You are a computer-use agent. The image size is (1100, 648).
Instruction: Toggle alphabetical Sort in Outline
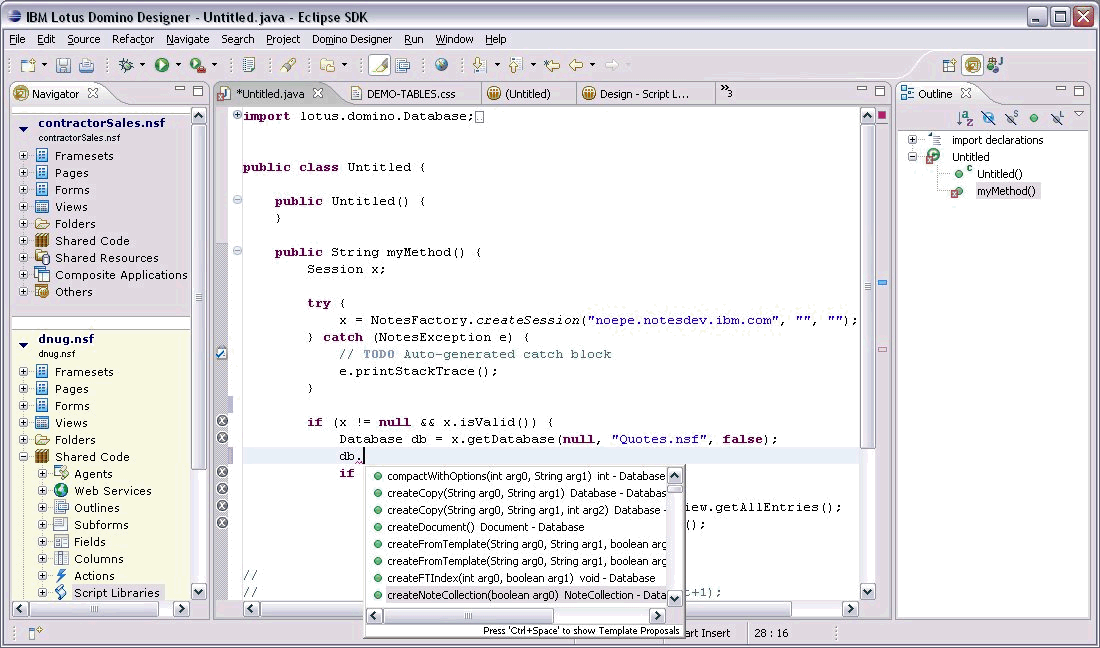(965, 118)
